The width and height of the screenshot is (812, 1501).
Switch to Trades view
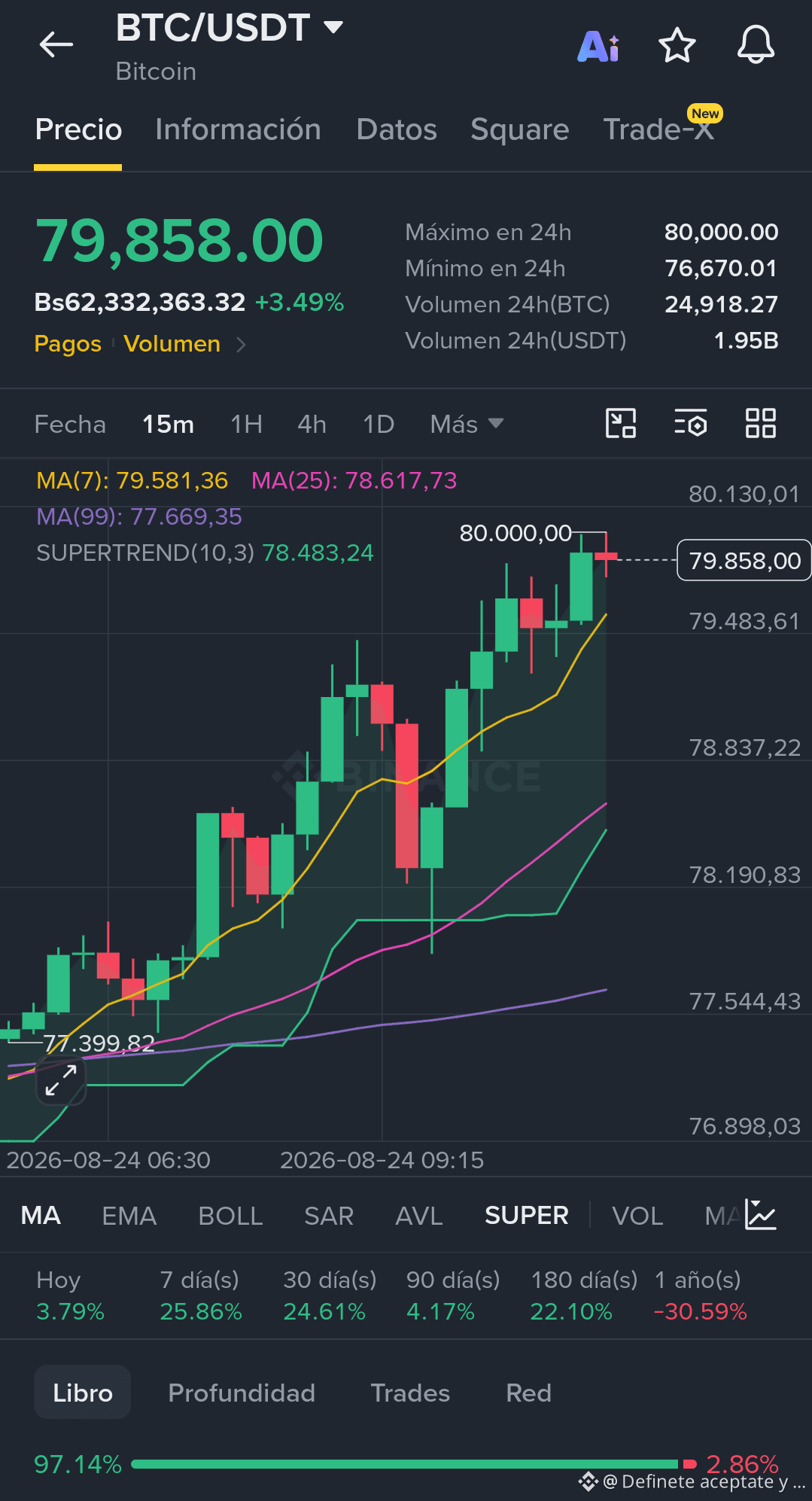coord(410,1393)
